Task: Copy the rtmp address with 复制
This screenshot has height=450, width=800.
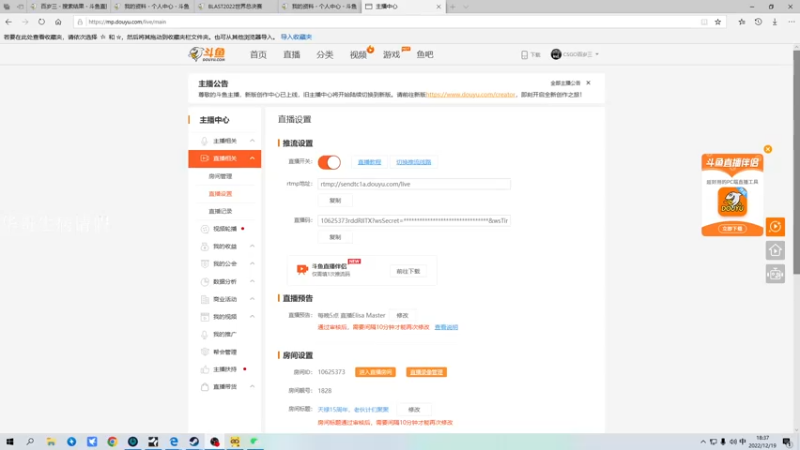Action: (x=335, y=201)
